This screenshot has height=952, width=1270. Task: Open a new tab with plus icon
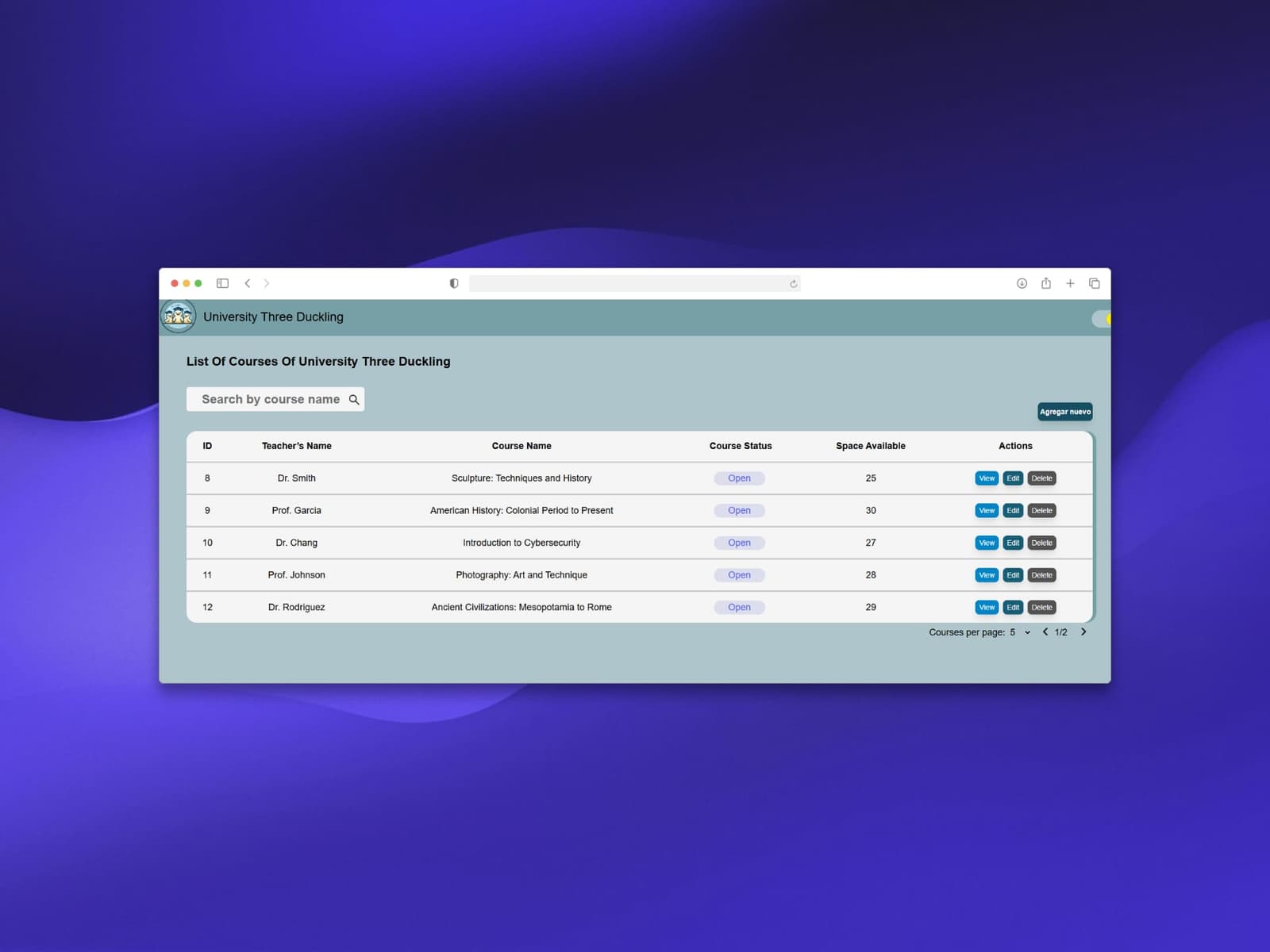(x=1070, y=283)
